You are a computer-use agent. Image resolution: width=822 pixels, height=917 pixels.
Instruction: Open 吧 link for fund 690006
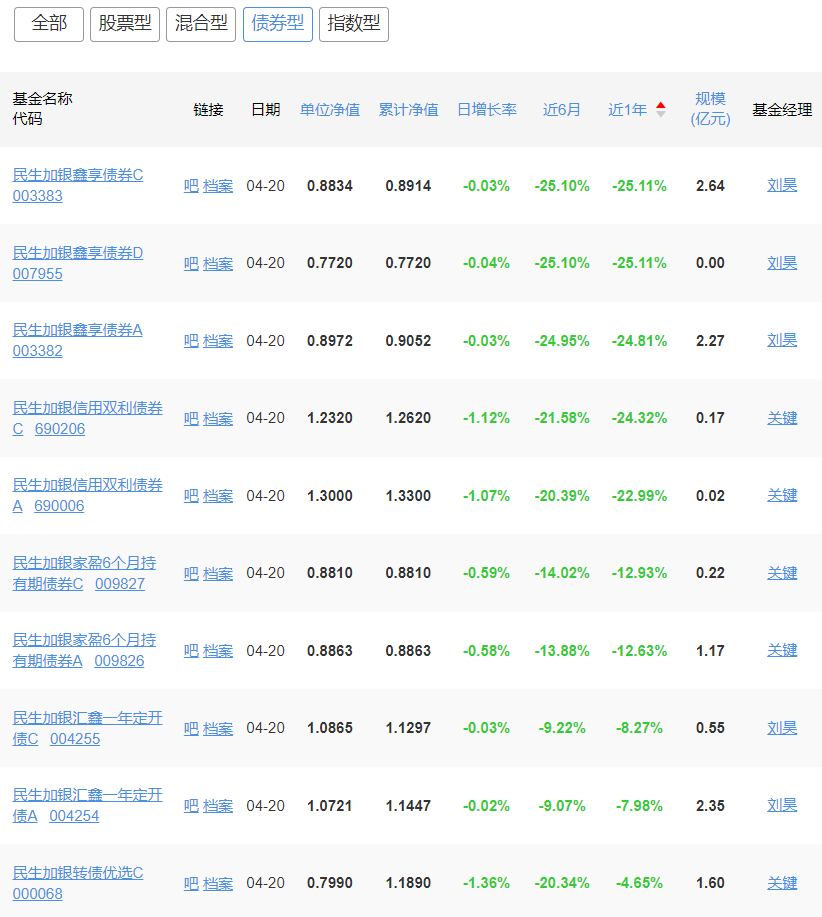[x=191, y=496]
